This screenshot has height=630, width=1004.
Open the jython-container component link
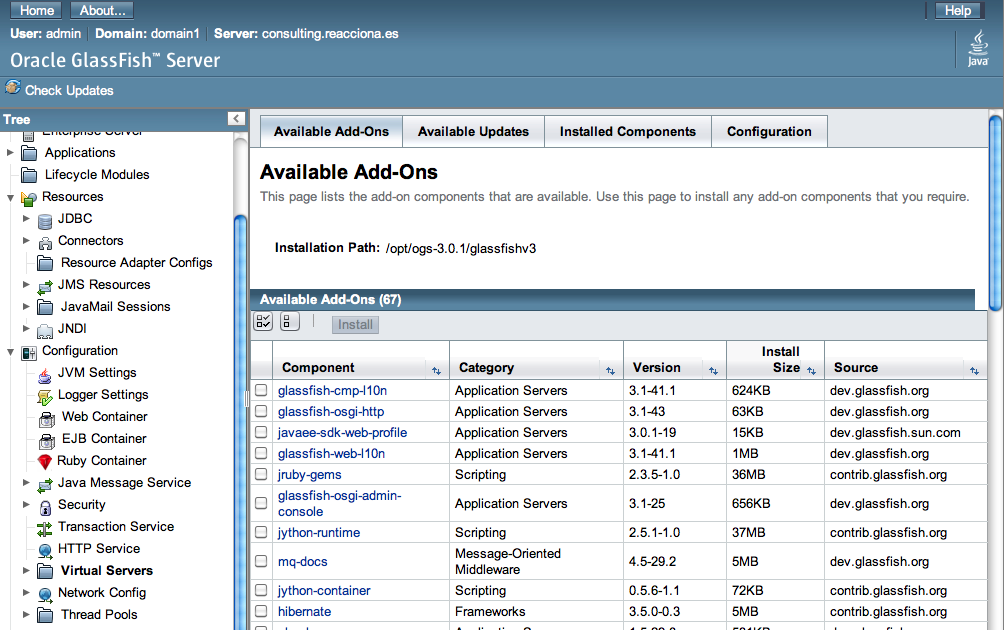tap(324, 590)
